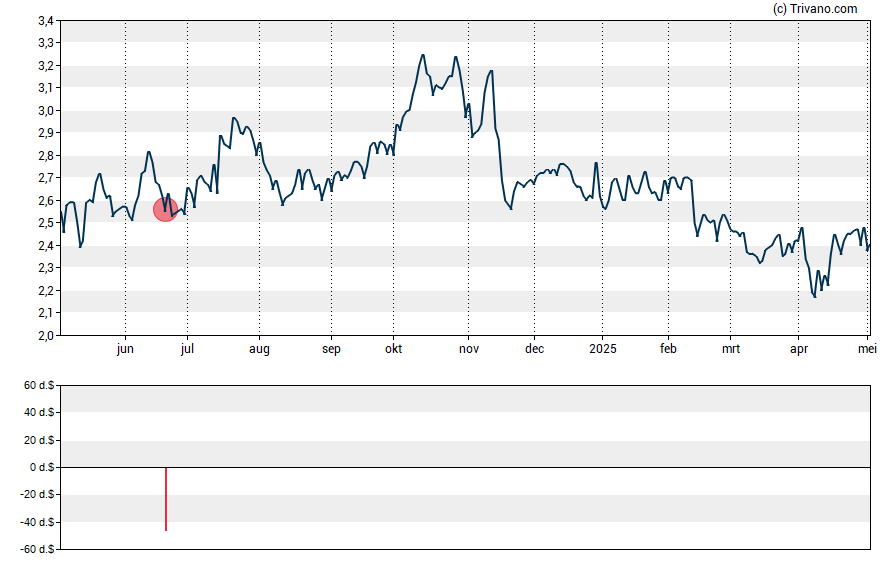Click the 'jun' month label
The width and height of the screenshot is (888, 565).
[125, 349]
